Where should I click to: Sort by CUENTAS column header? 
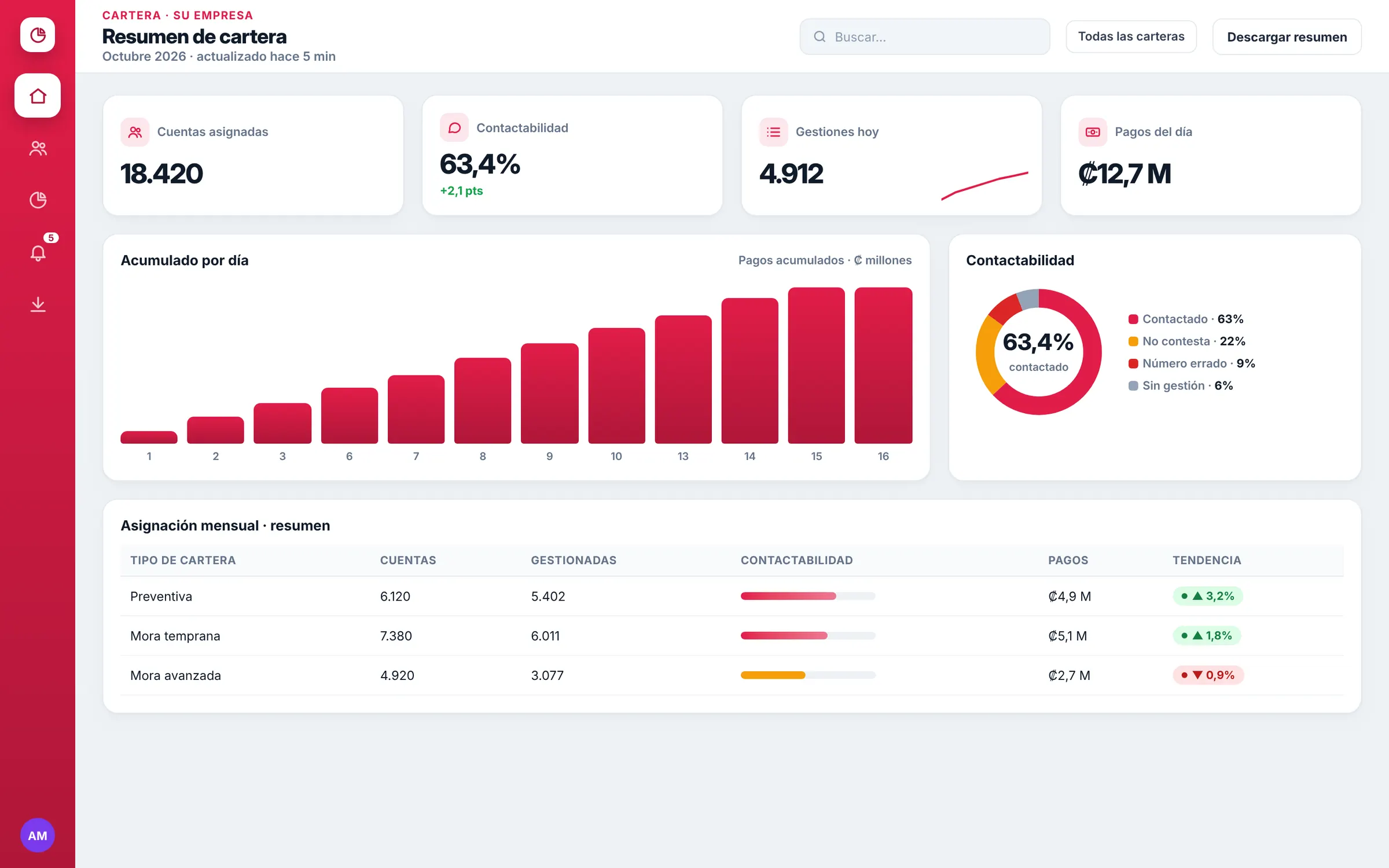[408, 560]
